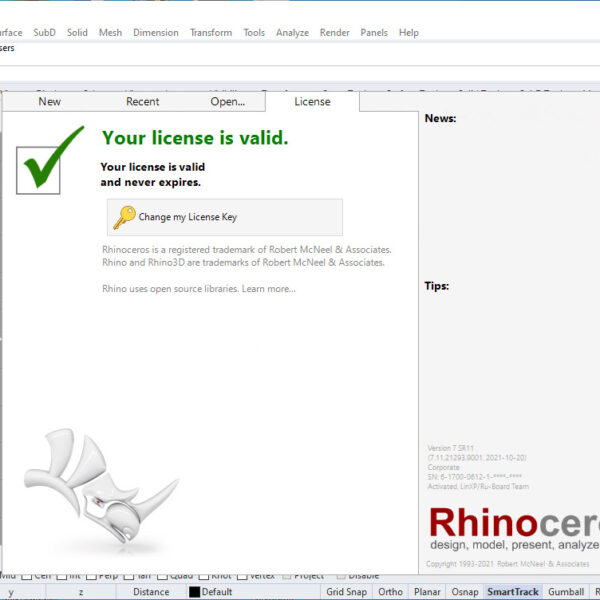Click the 'Tips:' heading
This screenshot has width=600, height=600.
436,286
